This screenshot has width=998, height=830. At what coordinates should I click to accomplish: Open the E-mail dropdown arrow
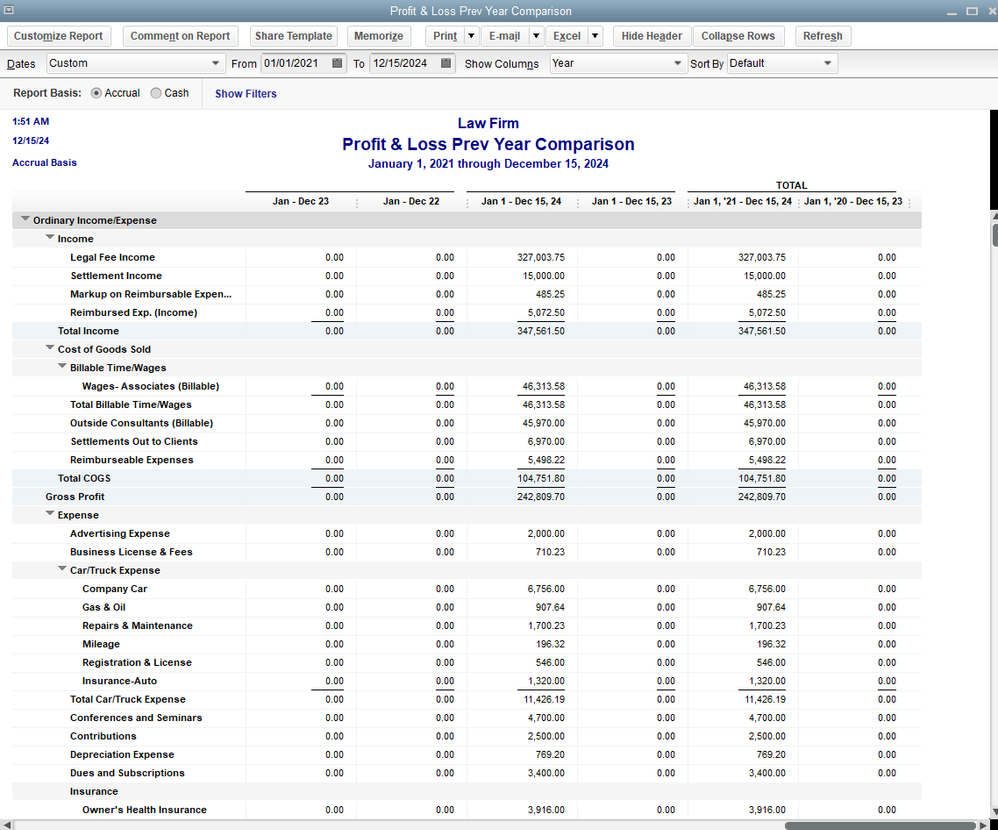536,36
